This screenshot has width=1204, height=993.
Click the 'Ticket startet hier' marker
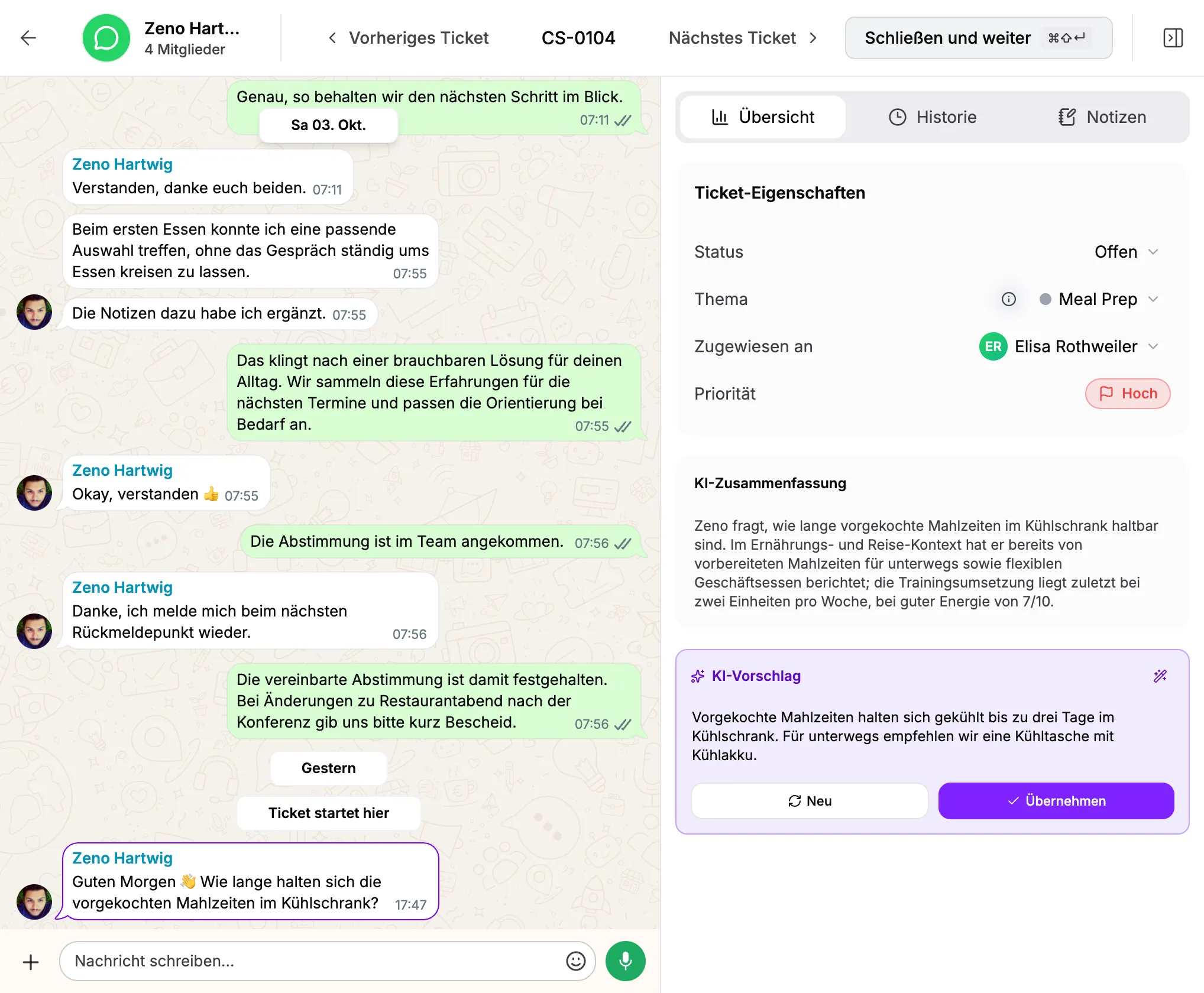pos(329,813)
